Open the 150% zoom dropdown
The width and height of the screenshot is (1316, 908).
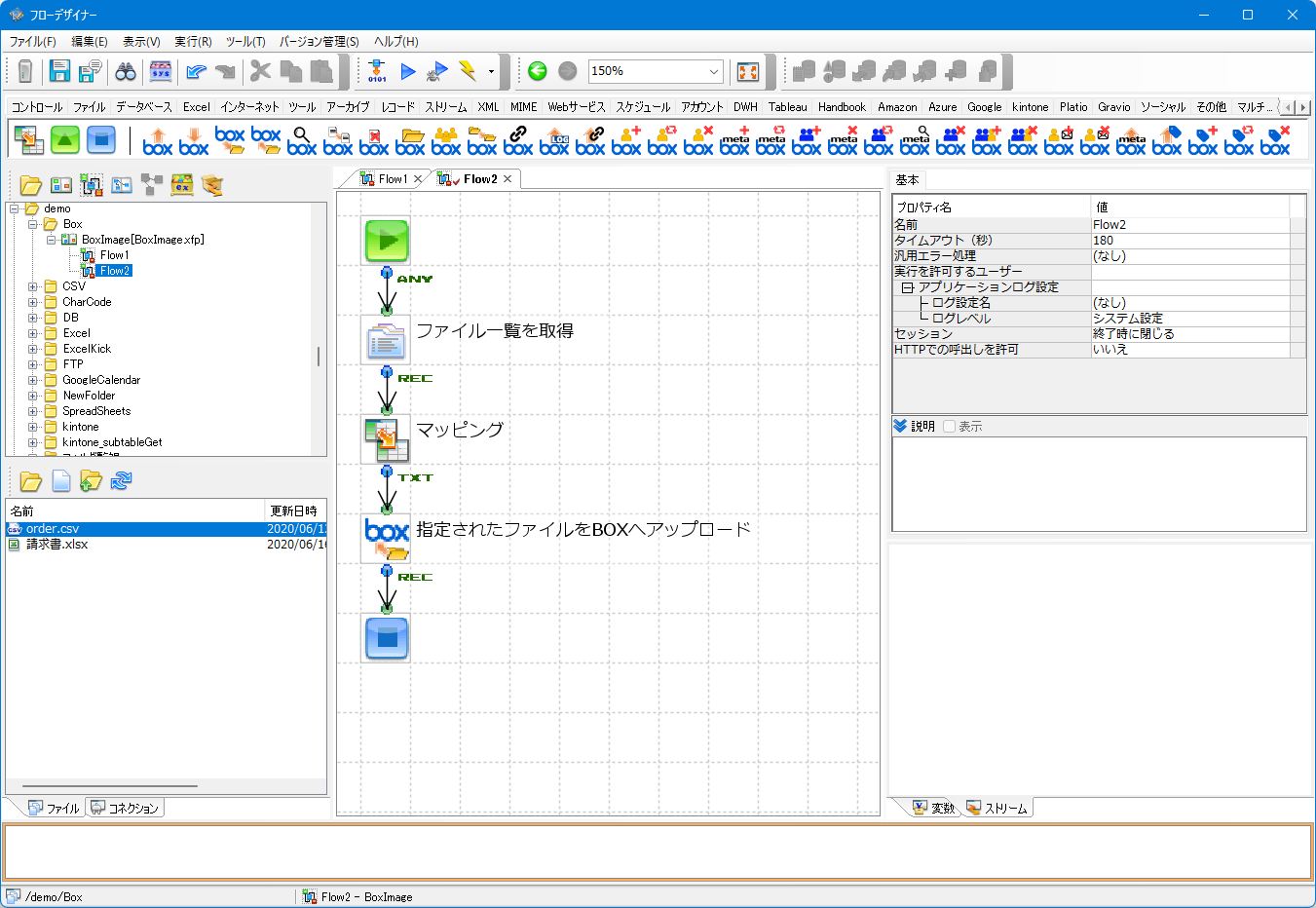pos(714,71)
